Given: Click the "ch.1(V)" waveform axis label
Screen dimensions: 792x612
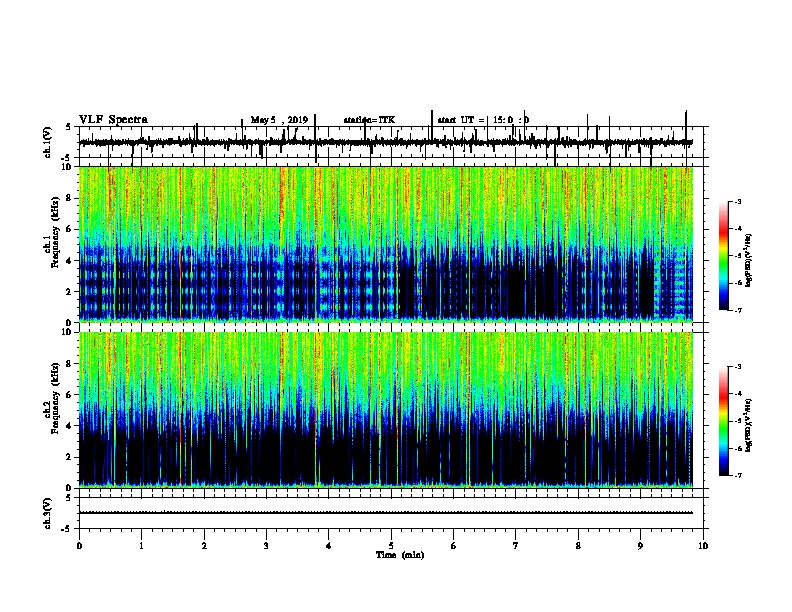Looking at the screenshot, I should click(48, 142).
